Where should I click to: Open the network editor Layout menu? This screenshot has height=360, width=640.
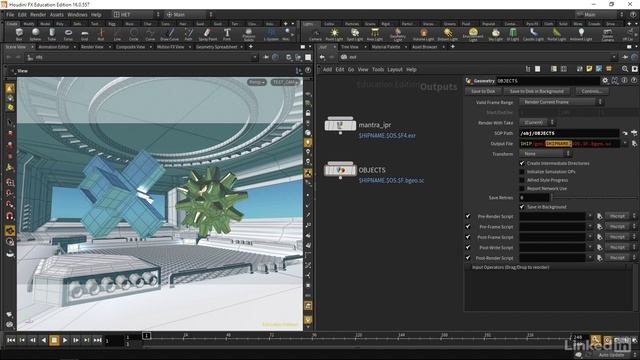pyautogui.click(x=395, y=69)
